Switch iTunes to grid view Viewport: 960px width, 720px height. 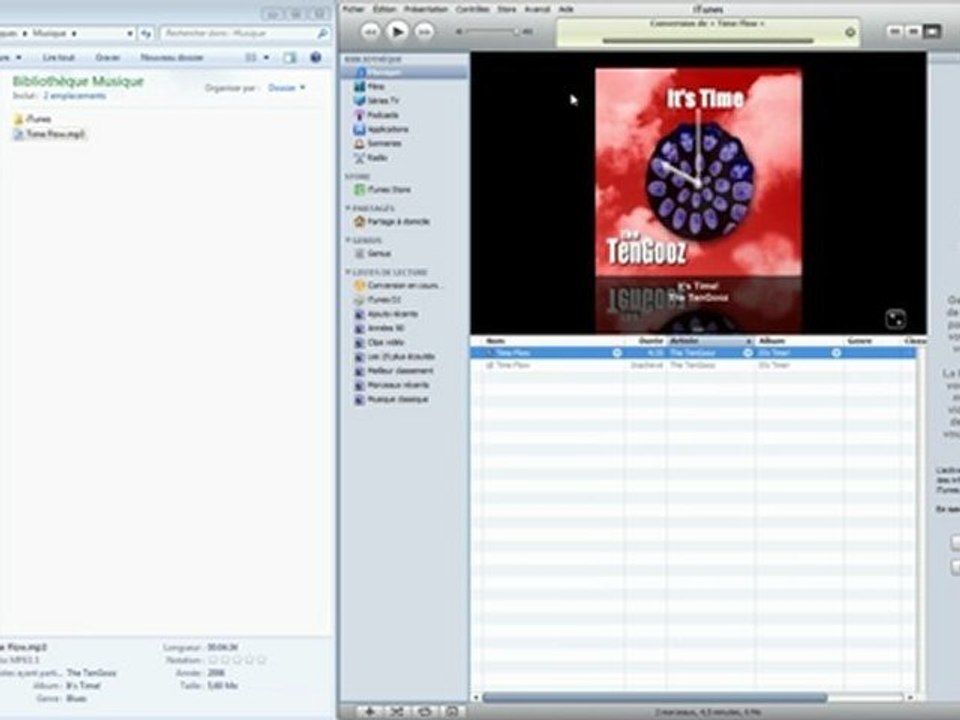coord(913,31)
